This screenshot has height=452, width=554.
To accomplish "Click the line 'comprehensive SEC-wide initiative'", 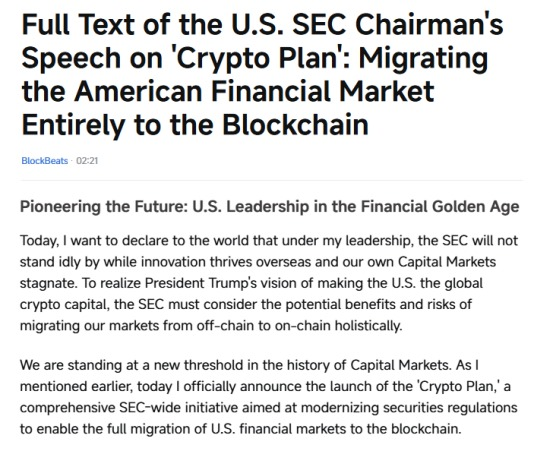I will tap(269, 408).
